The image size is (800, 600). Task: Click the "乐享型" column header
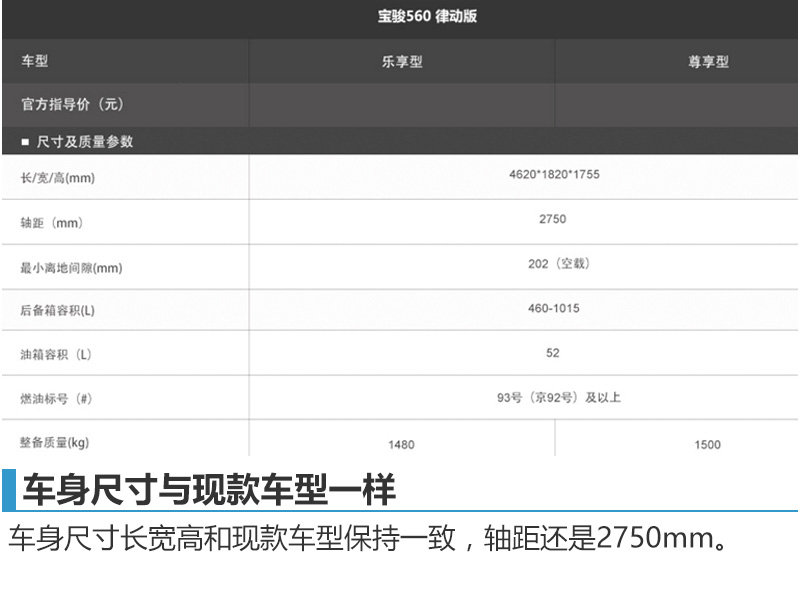[x=402, y=62]
